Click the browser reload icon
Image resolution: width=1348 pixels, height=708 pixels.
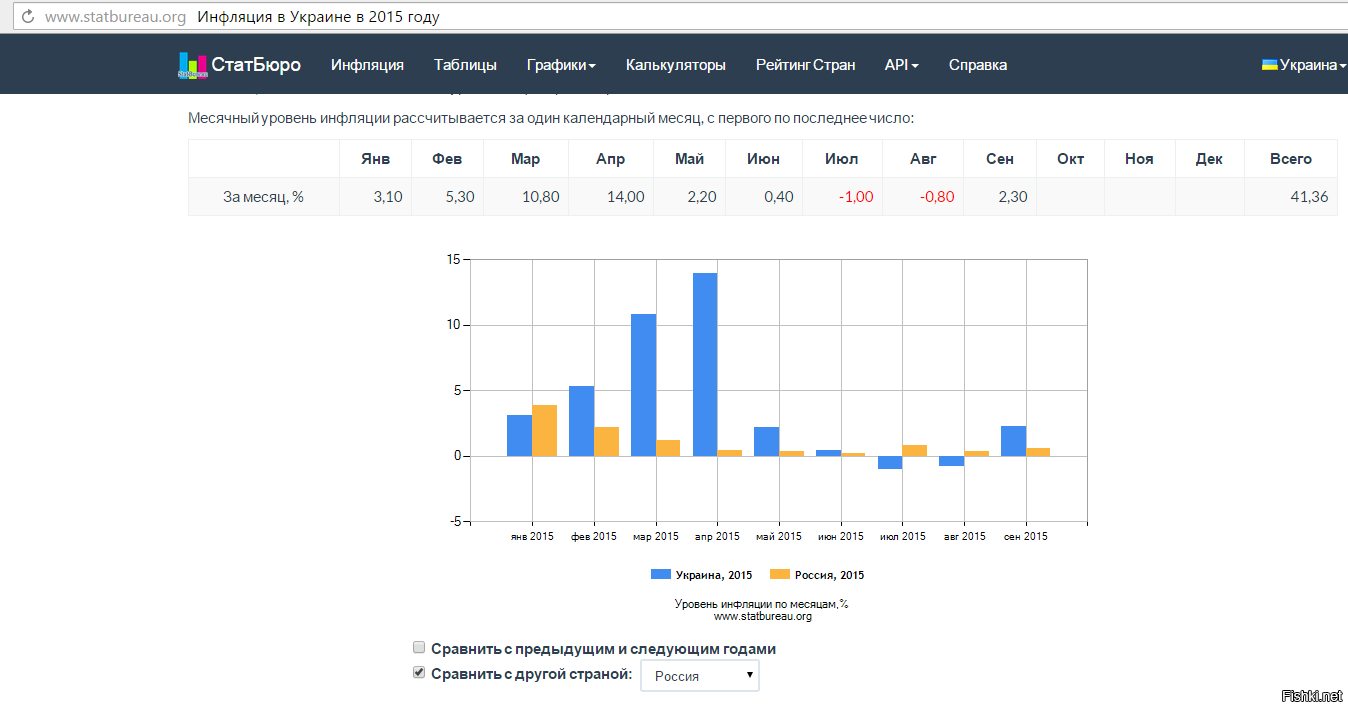[26, 17]
